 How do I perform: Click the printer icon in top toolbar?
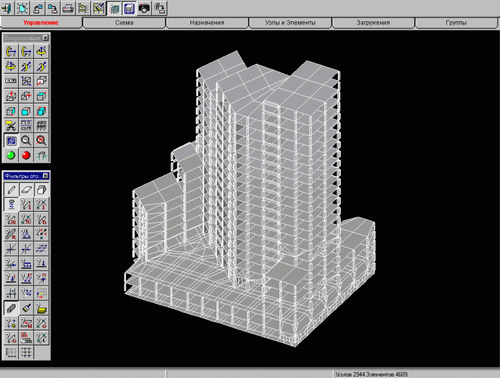(x=68, y=8)
